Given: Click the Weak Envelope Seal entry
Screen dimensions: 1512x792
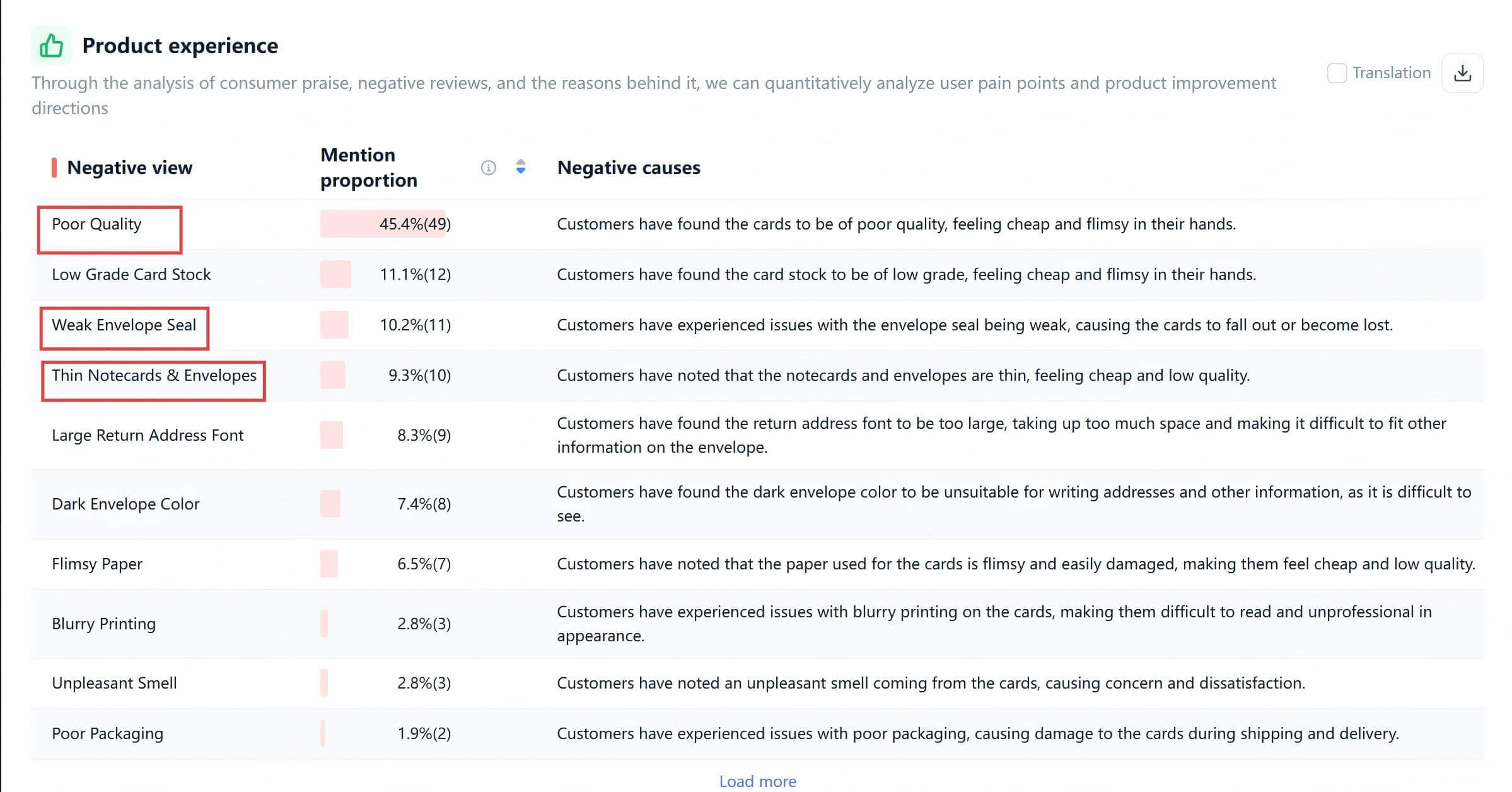Looking at the screenshot, I should point(124,325).
